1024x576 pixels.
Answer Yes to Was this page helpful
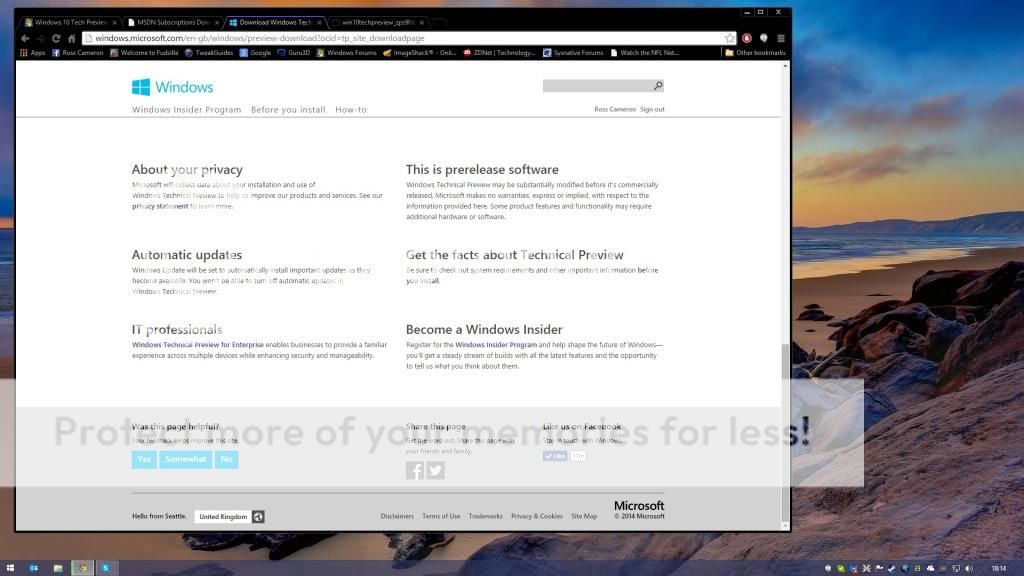[x=144, y=459]
